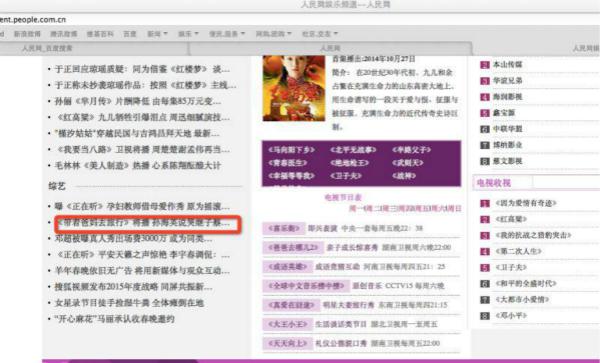Click the rank 1 badge beside 《因为爱情有奇迹》
The width and height of the screenshot is (600, 363).
[485, 203]
